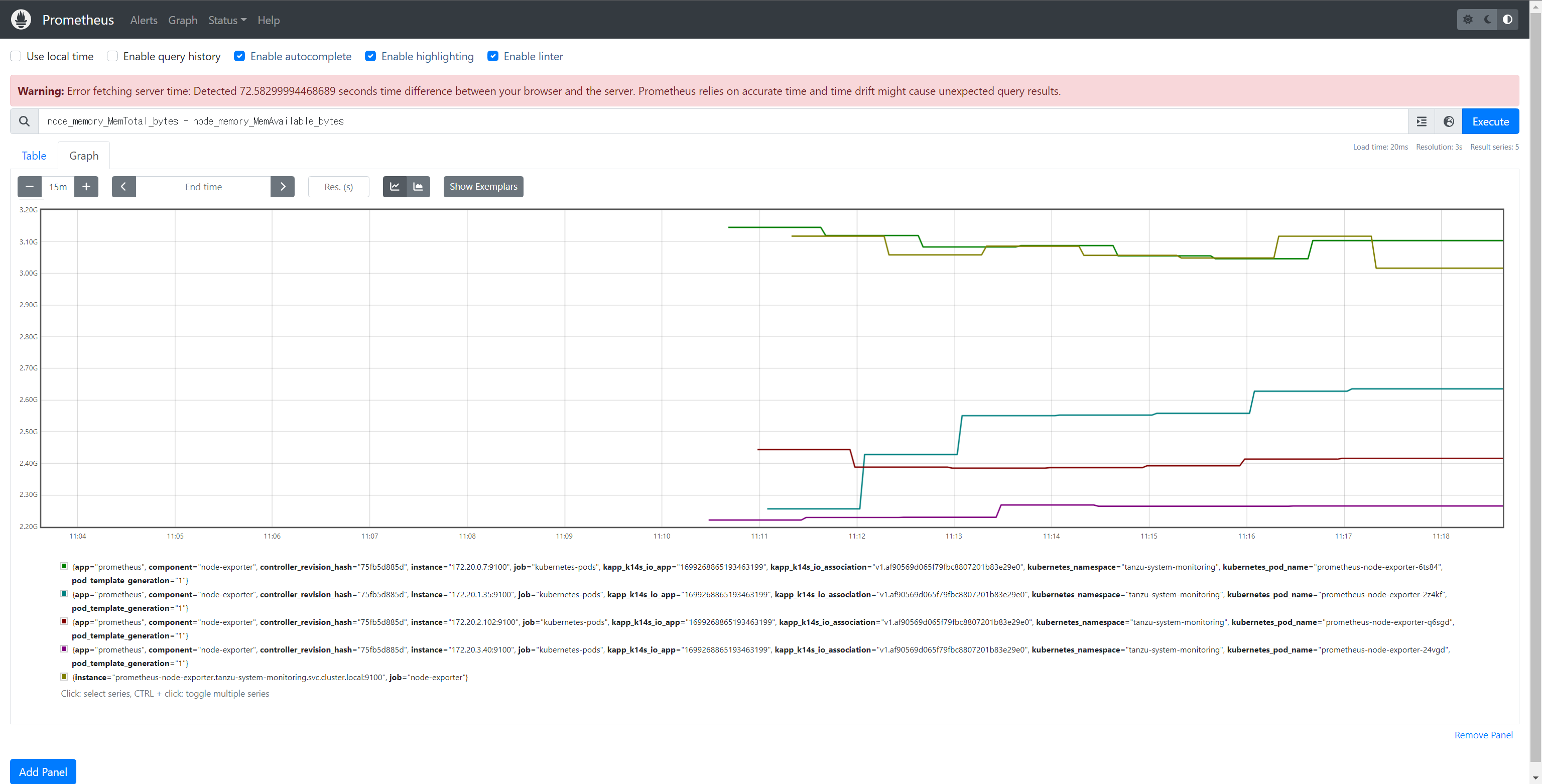The image size is (1542, 784).
Task: Open the Status dropdown menu
Action: (x=227, y=21)
